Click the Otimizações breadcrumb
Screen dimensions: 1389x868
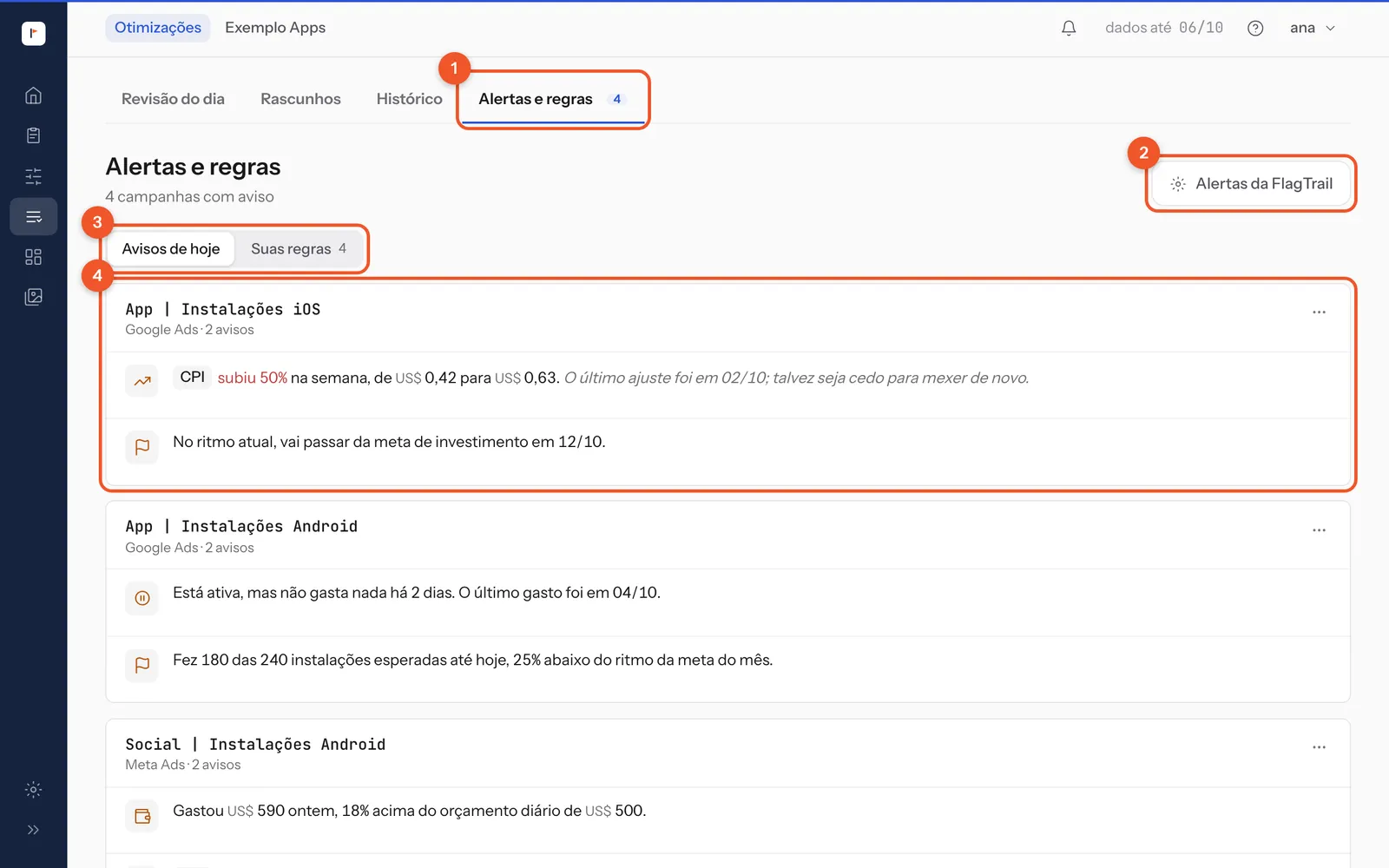(x=158, y=28)
